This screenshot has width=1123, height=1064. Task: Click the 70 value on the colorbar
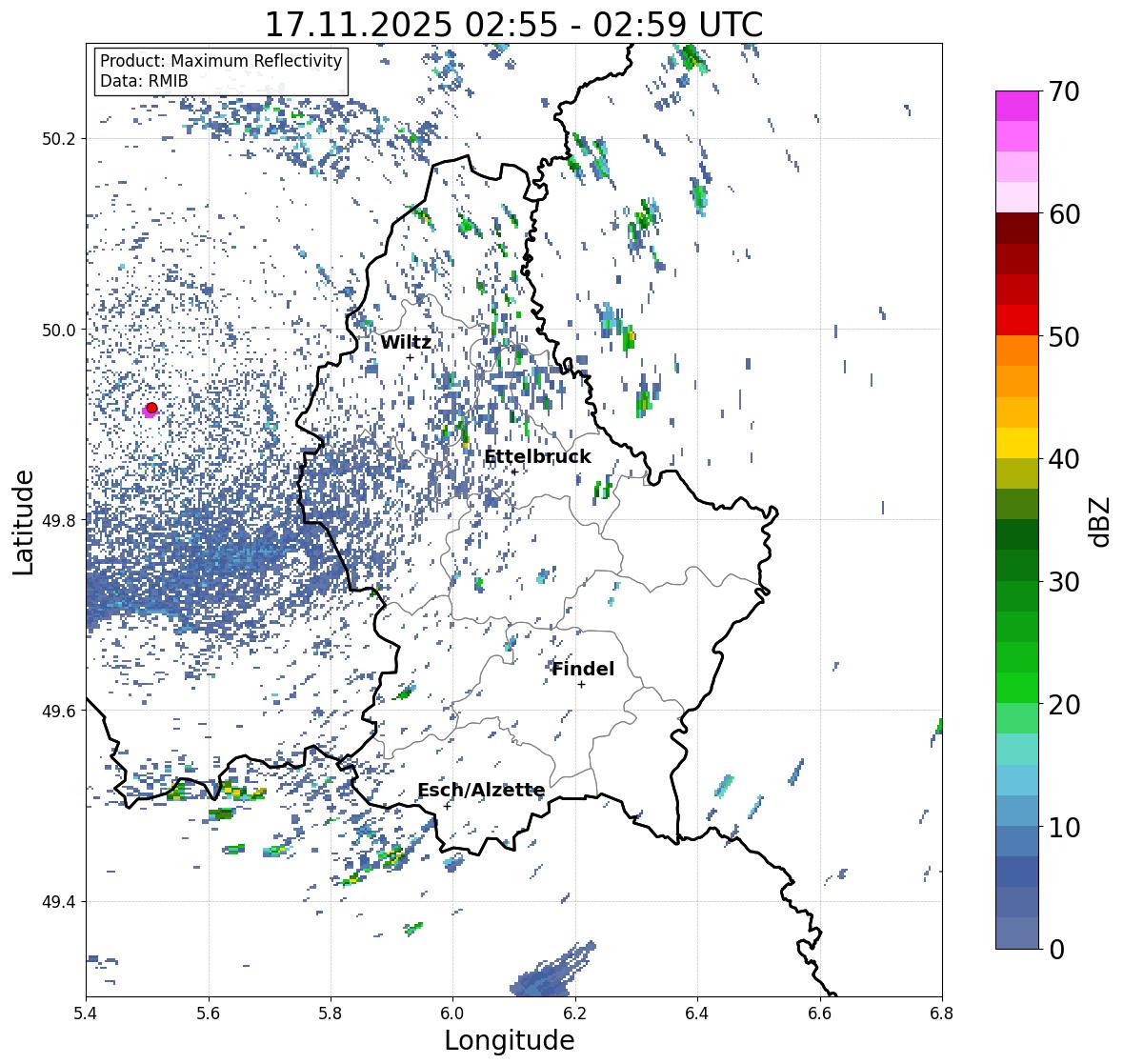[x=1063, y=91]
